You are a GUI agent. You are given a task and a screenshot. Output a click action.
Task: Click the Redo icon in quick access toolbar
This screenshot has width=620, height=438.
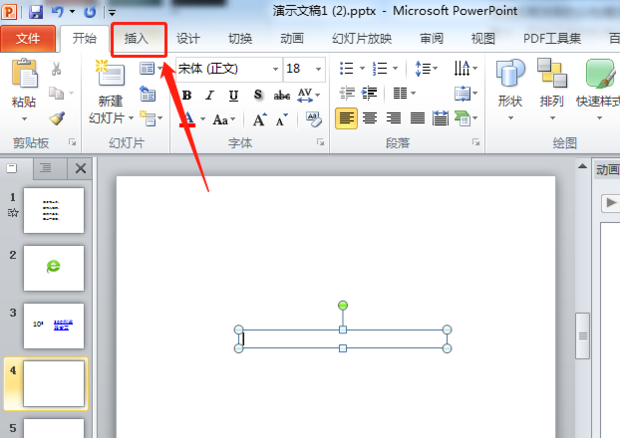[x=90, y=12]
